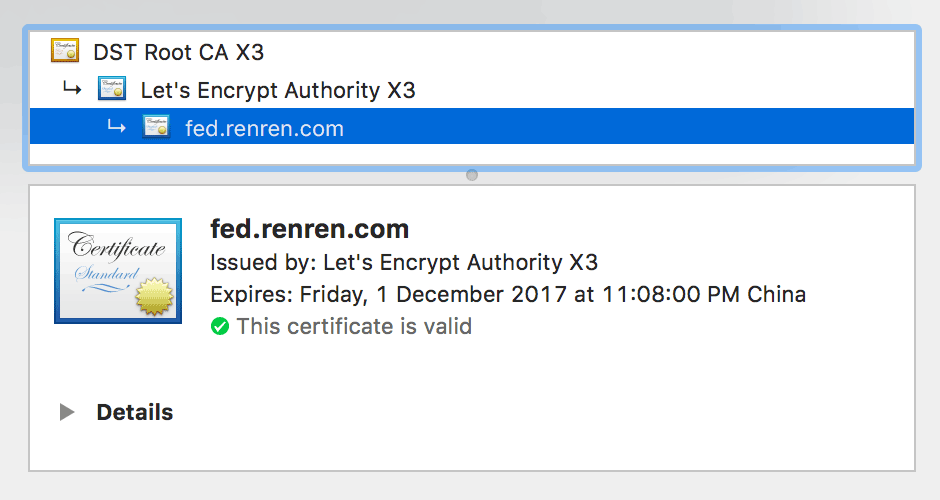This screenshot has width=940, height=500.
Task: Click the gold seal on certificate image
Action: [154, 296]
